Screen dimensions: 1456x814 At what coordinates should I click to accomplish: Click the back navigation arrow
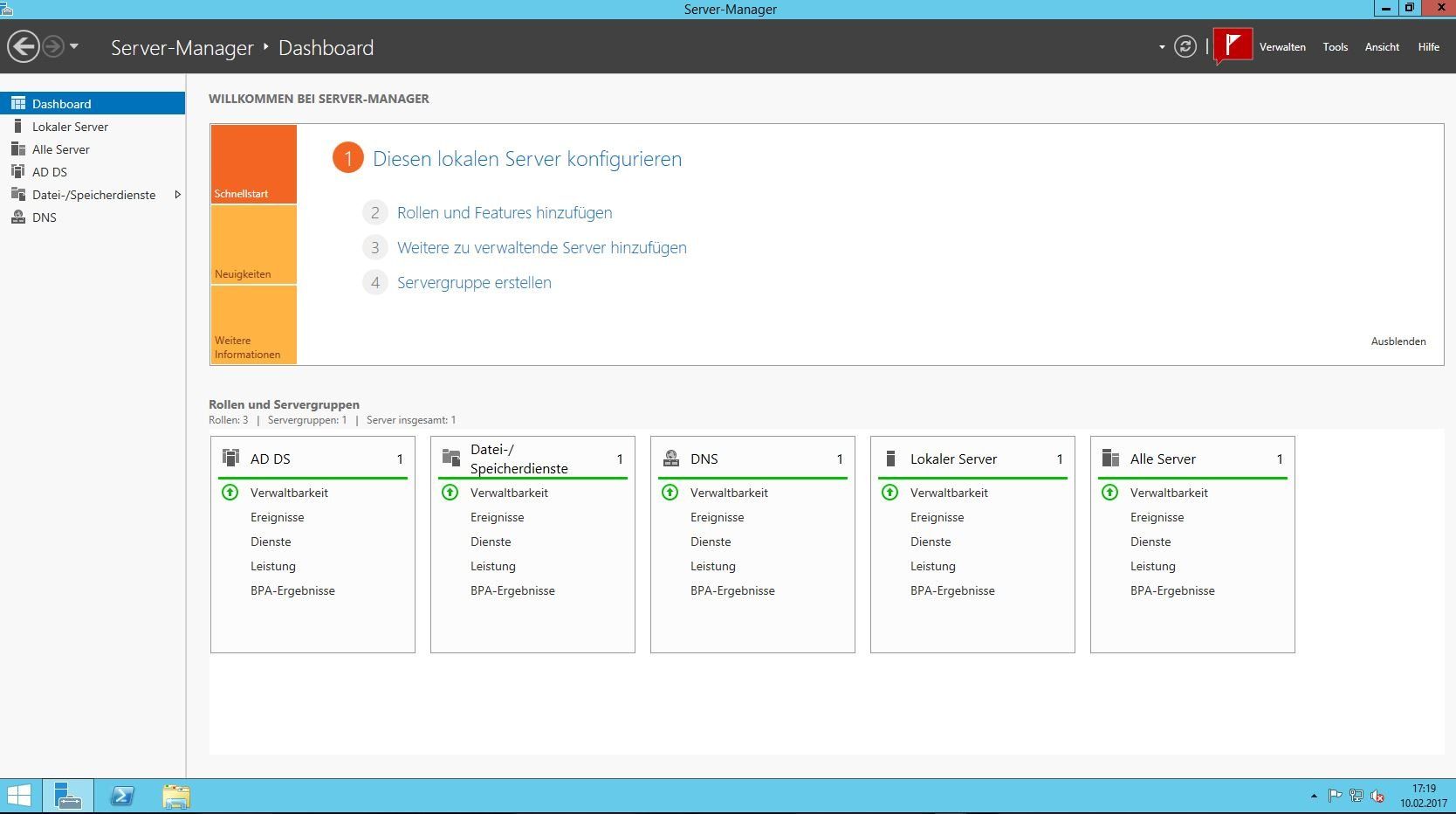(24, 46)
